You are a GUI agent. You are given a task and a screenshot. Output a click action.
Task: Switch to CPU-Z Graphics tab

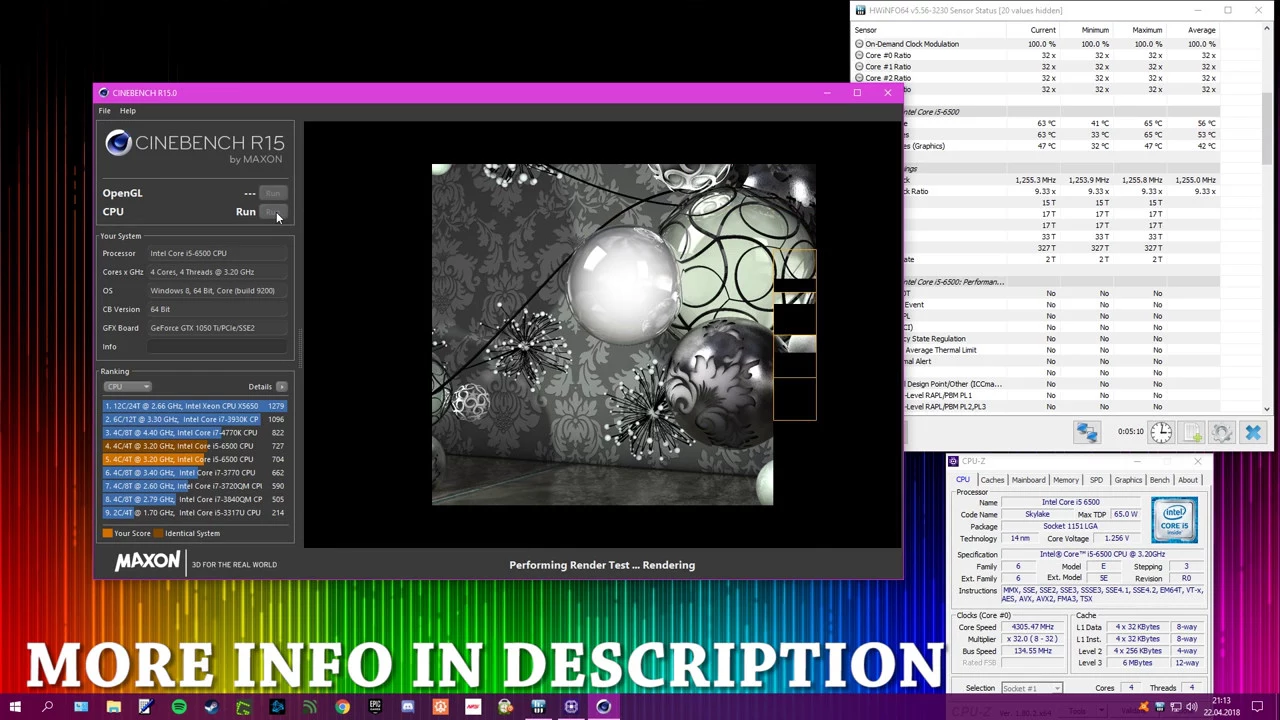coord(1128,480)
